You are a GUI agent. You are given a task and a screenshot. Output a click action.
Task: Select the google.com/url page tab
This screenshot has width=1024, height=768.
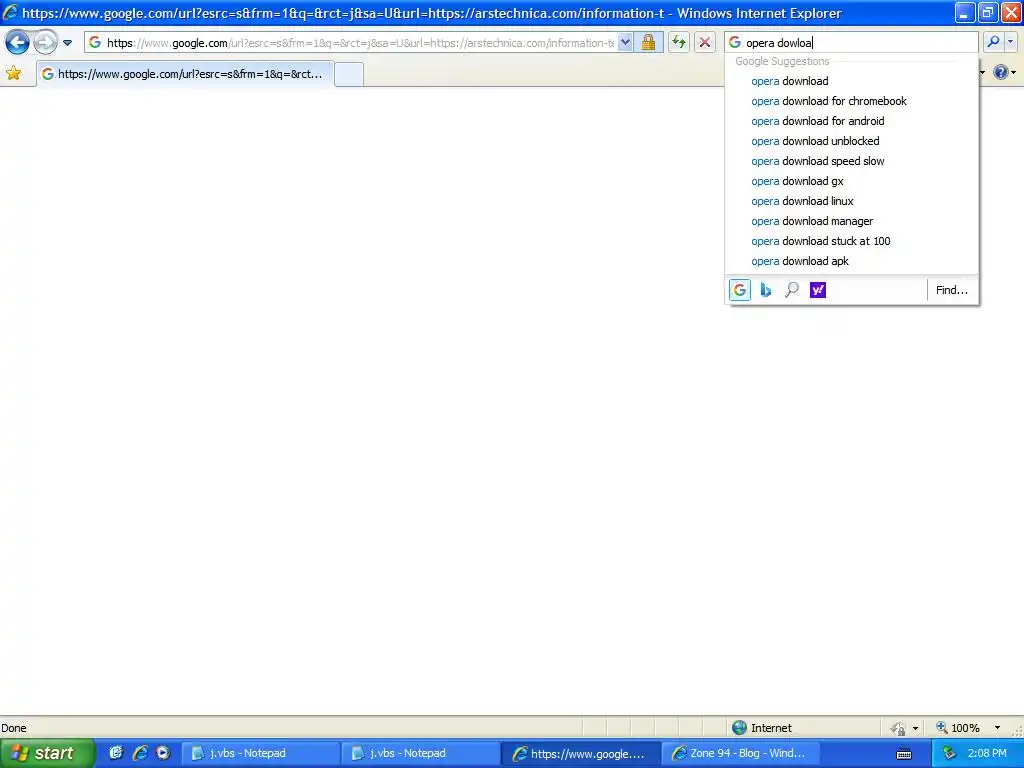[185, 74]
